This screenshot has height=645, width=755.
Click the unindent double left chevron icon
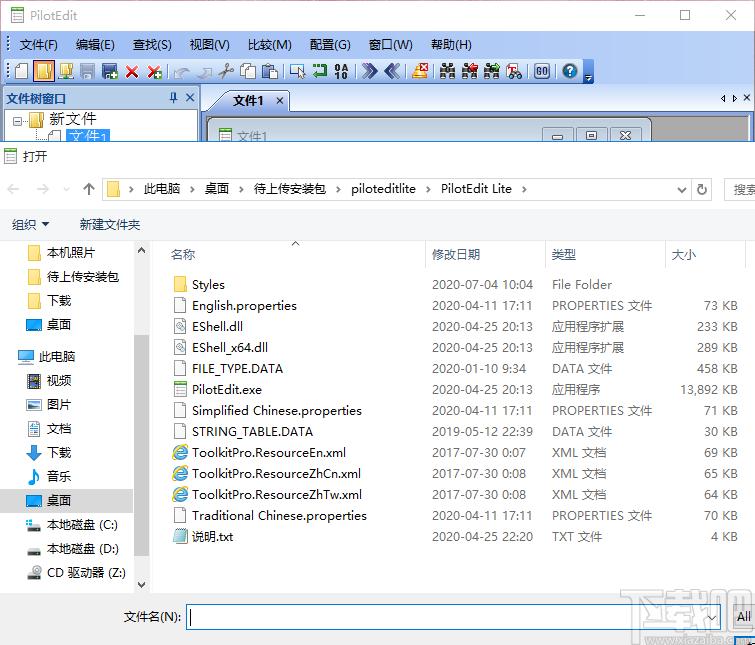pyautogui.click(x=392, y=71)
